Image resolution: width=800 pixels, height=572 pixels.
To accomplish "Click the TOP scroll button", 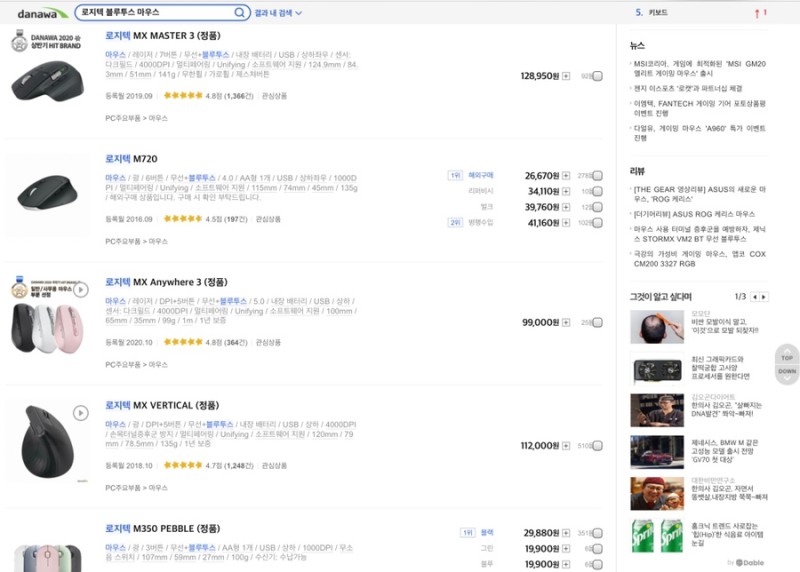I will coord(787,356).
